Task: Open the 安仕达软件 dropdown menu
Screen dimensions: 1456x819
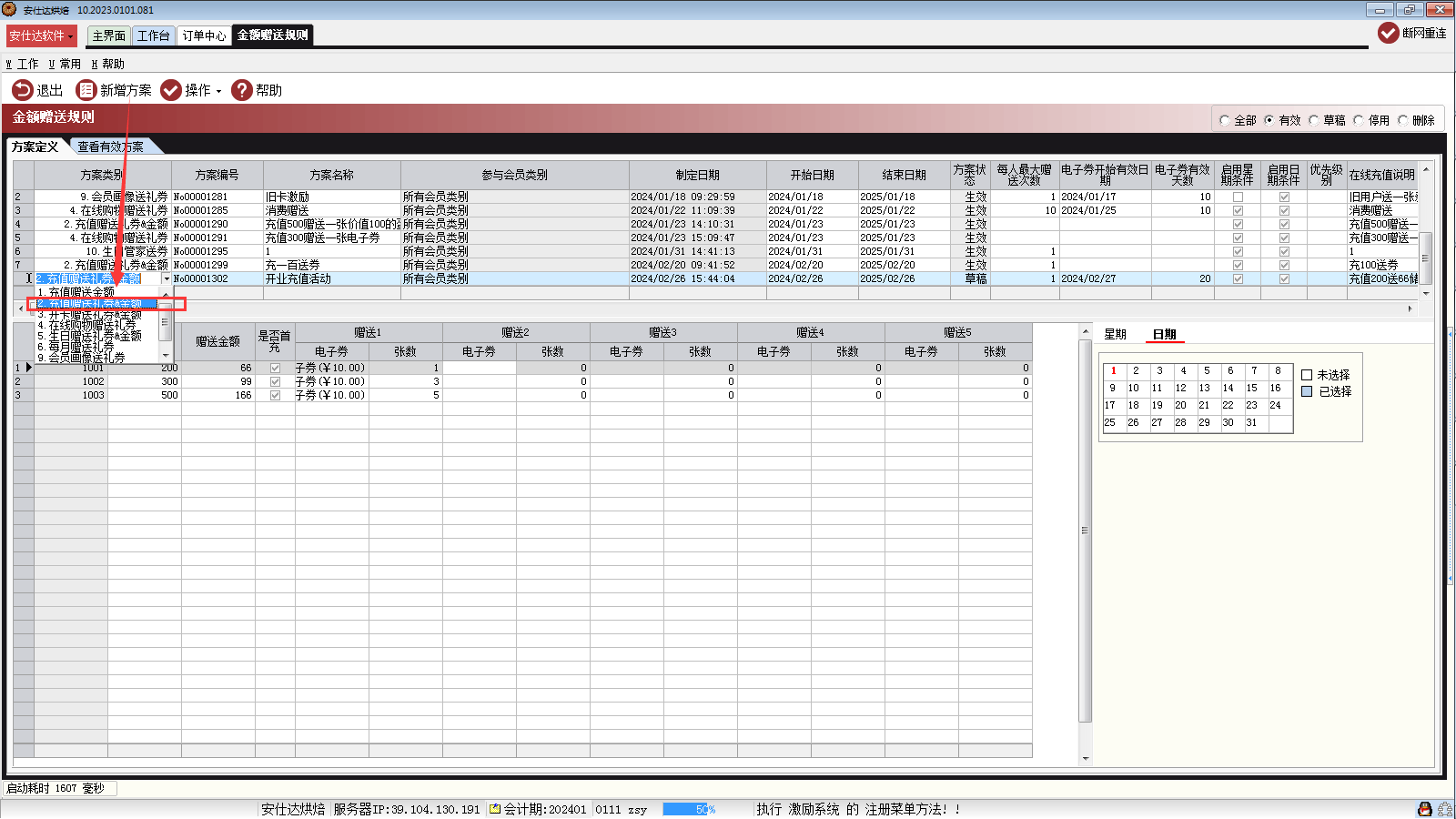Action: [42, 35]
